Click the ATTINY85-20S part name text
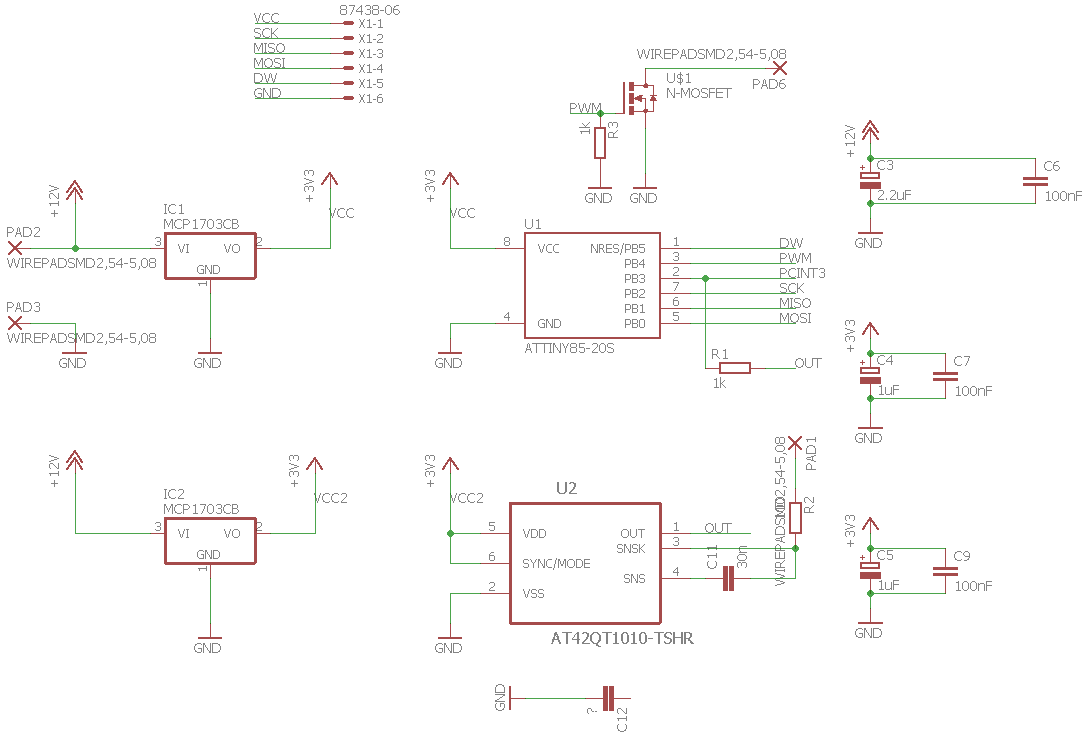Image resolution: width=1090 pixels, height=738 pixels. tap(569, 348)
